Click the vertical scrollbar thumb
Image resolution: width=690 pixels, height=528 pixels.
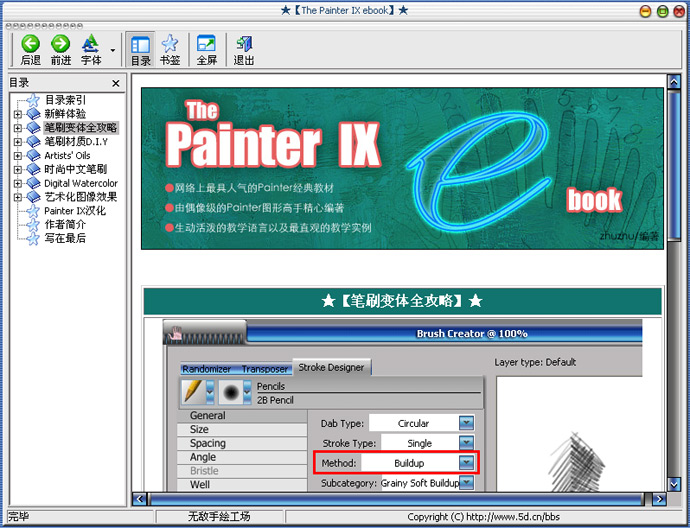click(x=674, y=165)
